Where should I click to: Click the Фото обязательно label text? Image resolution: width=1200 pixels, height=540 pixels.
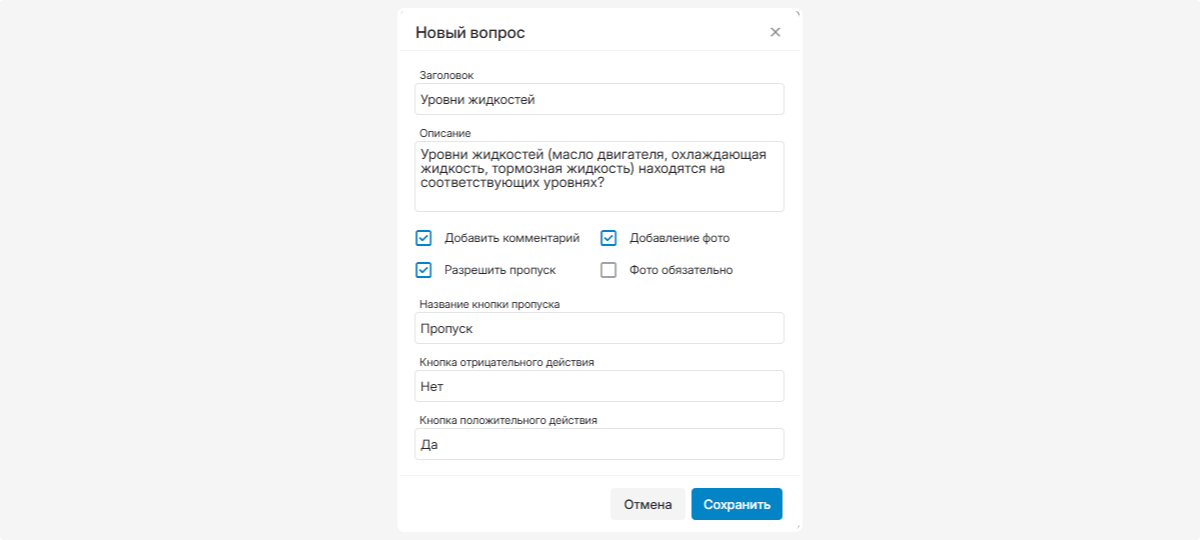pyautogui.click(x=681, y=270)
